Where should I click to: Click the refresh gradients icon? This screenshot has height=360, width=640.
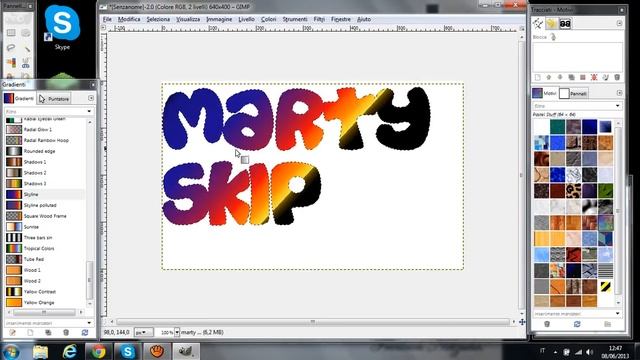[84, 333]
